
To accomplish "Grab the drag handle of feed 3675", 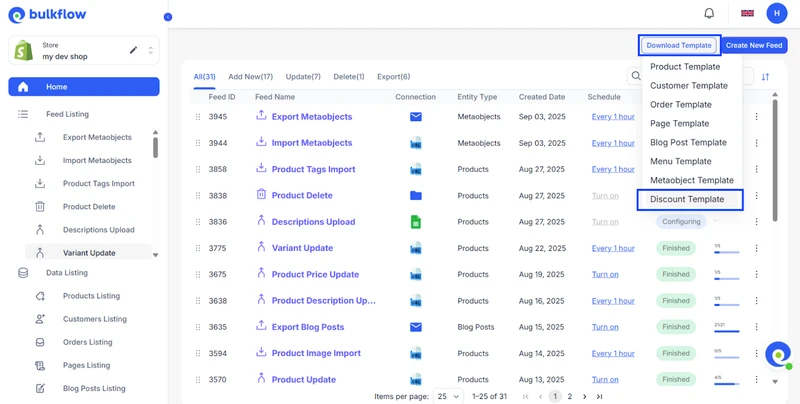I will [197, 274].
